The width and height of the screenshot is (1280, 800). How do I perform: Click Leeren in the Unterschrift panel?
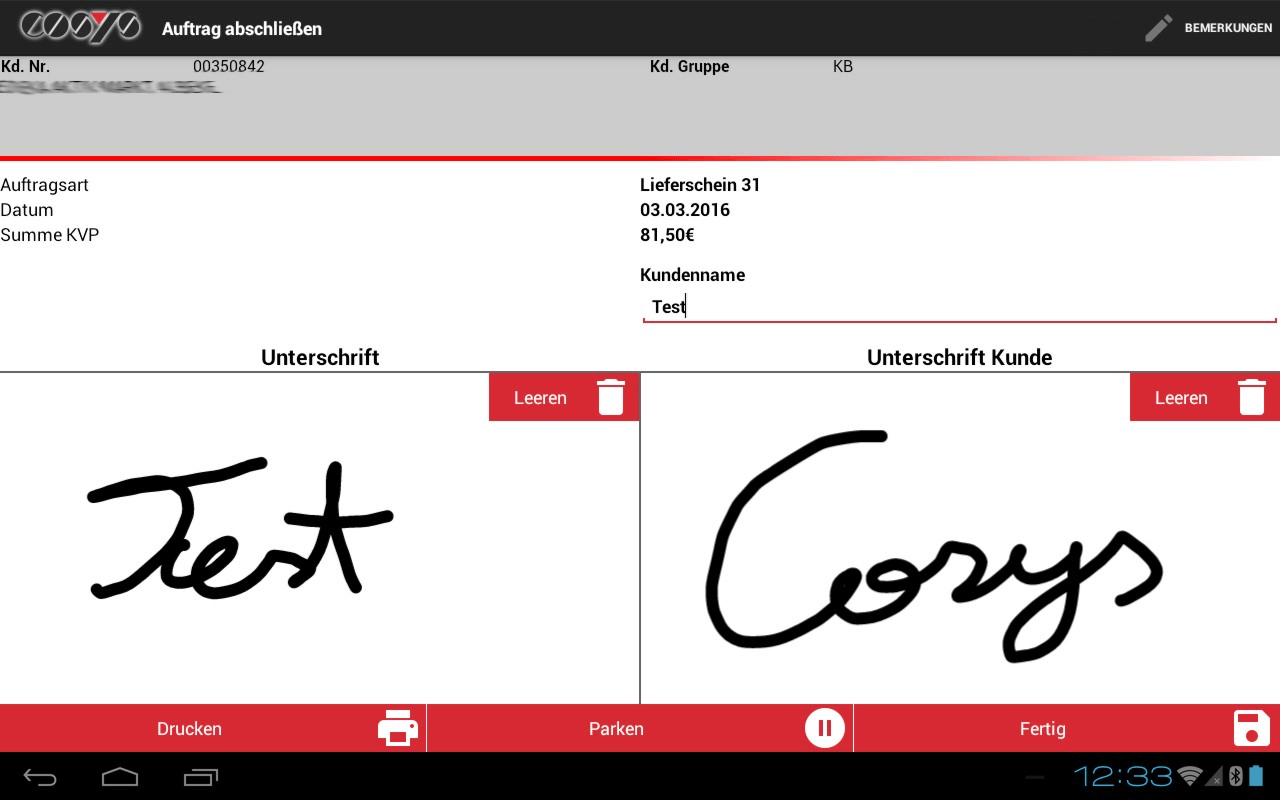(540, 398)
